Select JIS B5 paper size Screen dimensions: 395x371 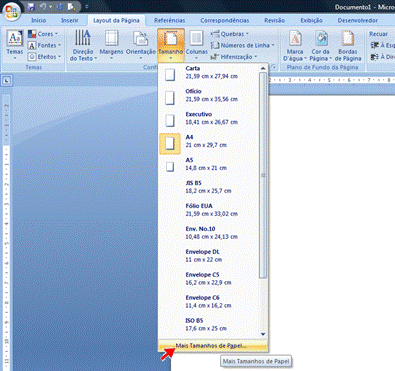[x=209, y=187]
